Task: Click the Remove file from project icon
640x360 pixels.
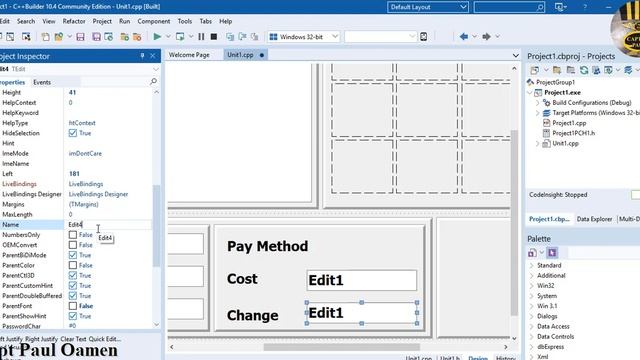Action: (x=137, y=37)
